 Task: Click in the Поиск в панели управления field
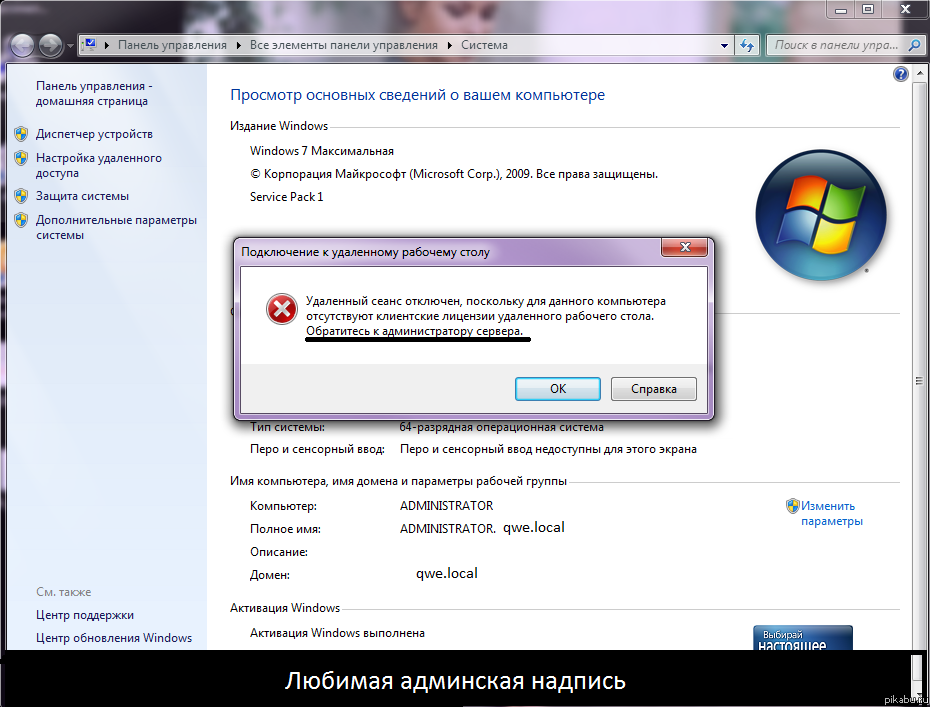tap(835, 45)
